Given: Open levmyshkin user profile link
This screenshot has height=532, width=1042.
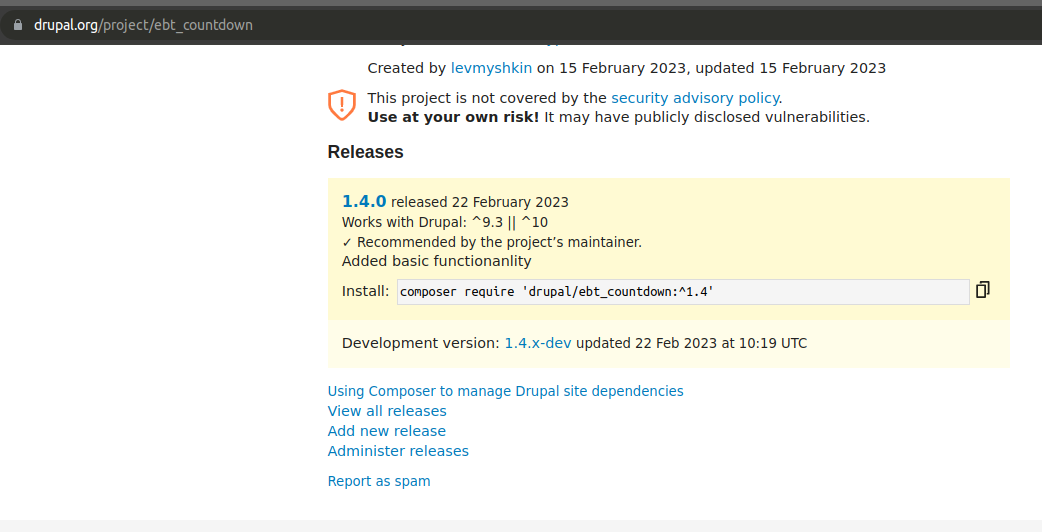Looking at the screenshot, I should [x=491, y=68].
